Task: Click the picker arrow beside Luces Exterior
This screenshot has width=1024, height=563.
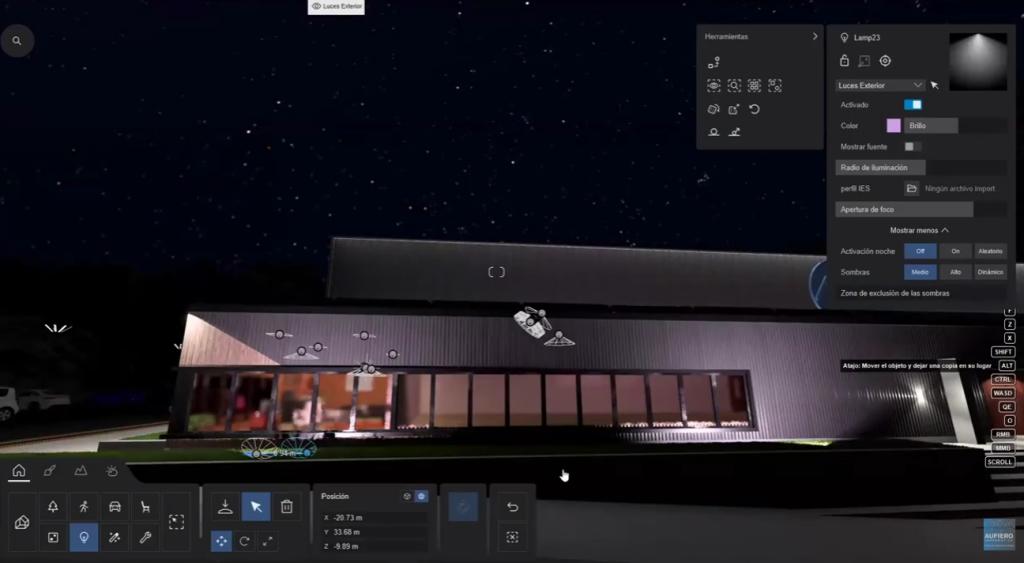Action: [x=935, y=86]
